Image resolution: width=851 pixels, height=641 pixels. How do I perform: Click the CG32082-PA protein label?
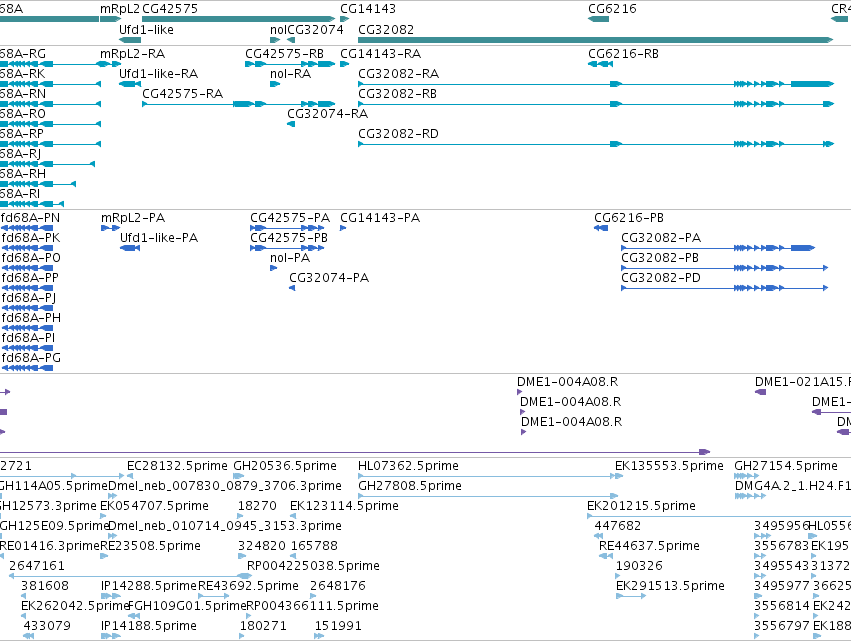[661, 238]
